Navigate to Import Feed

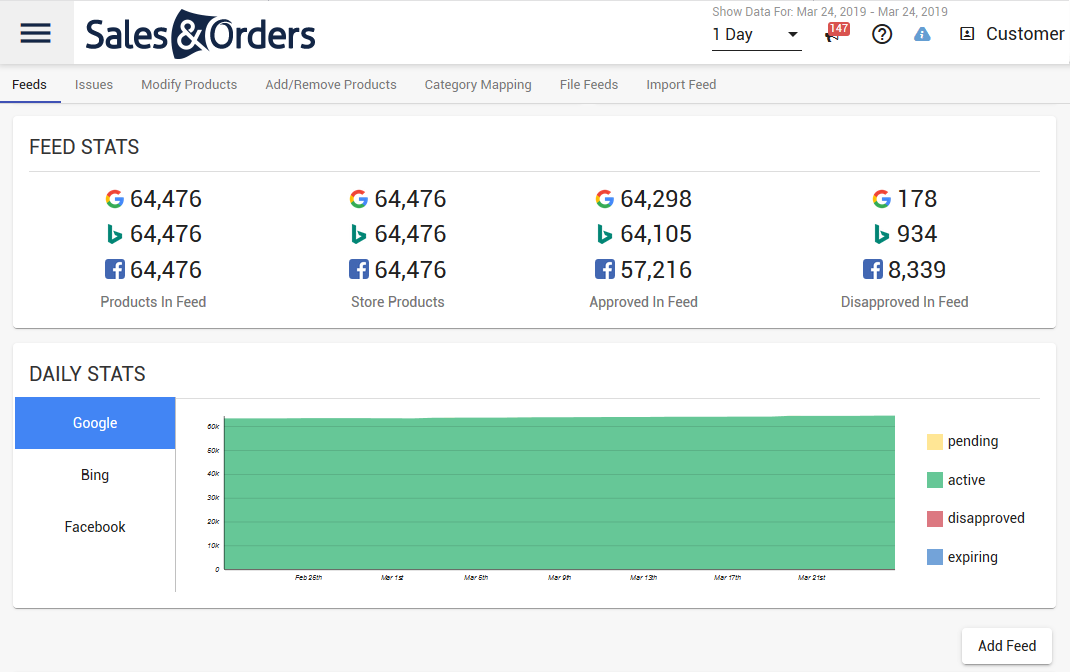[681, 85]
